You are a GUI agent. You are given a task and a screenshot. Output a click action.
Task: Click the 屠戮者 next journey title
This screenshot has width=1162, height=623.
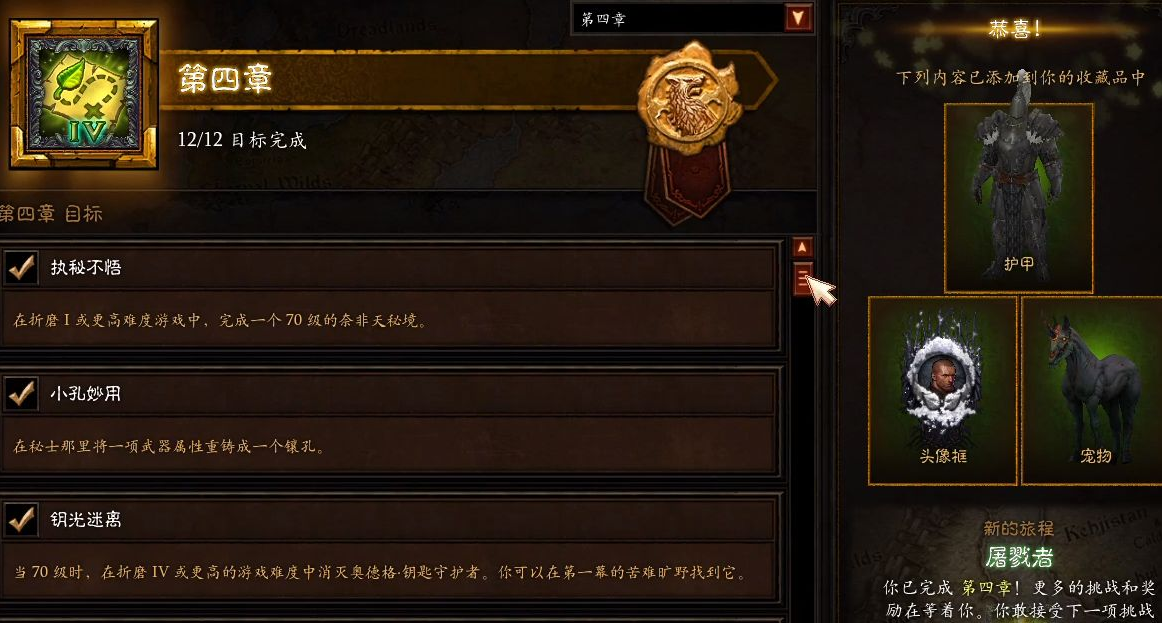(x=1019, y=557)
